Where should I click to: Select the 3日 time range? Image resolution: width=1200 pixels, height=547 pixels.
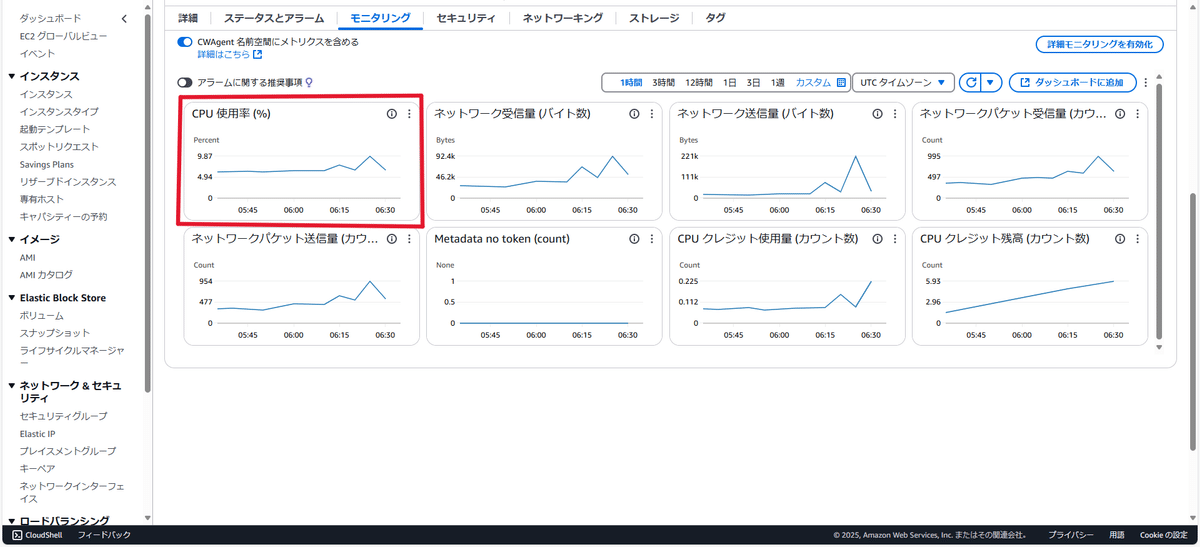tap(754, 83)
